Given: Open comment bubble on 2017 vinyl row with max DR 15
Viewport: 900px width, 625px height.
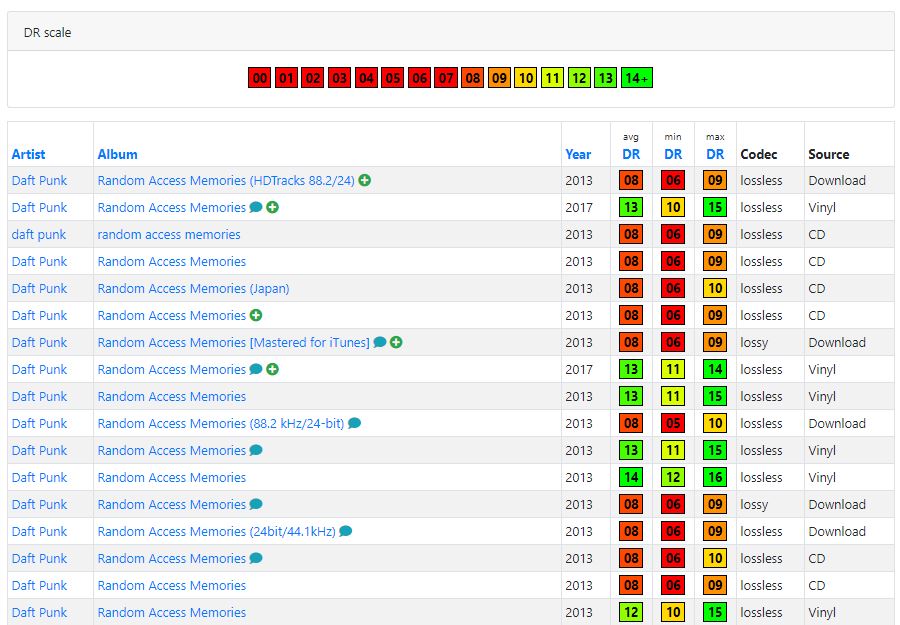Looking at the screenshot, I should tap(256, 207).
